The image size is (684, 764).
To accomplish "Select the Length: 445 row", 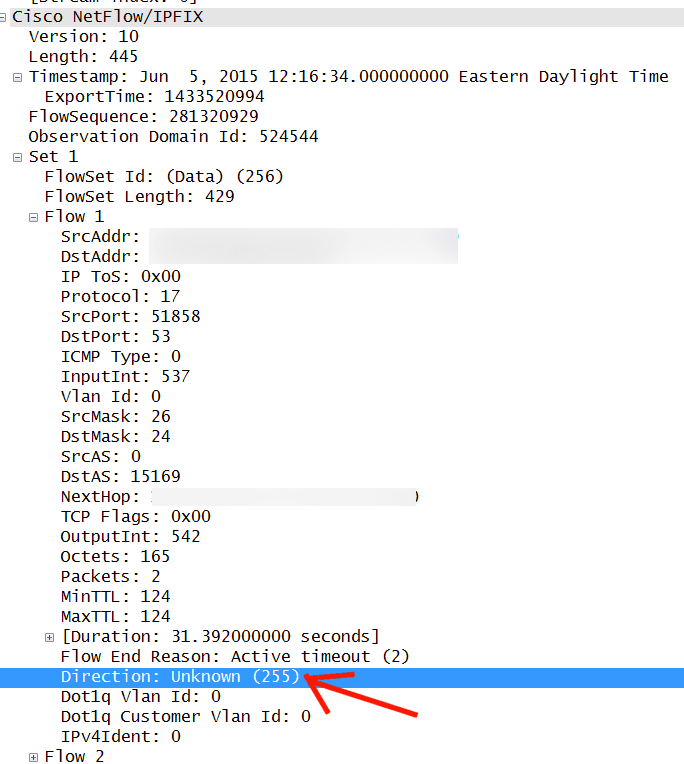I will pyautogui.click(x=83, y=57).
